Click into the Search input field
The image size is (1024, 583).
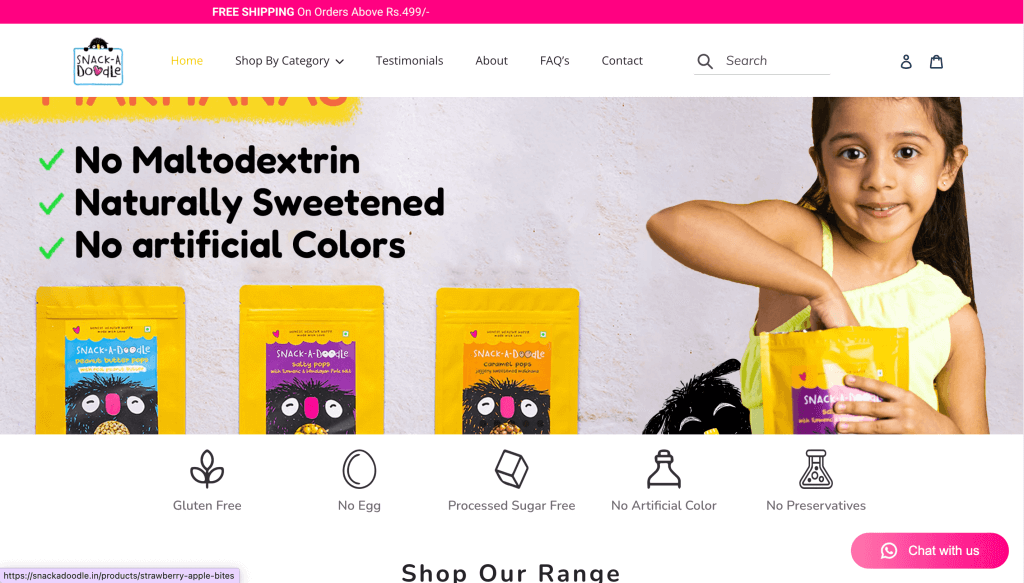[776, 61]
